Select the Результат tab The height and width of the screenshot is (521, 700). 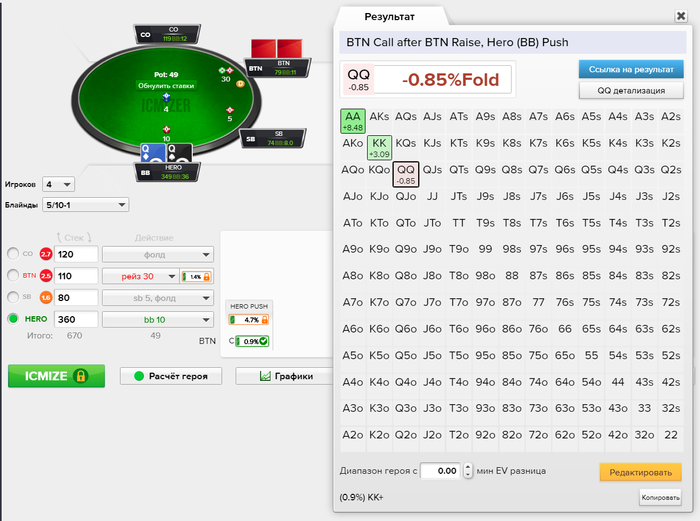pyautogui.click(x=389, y=17)
